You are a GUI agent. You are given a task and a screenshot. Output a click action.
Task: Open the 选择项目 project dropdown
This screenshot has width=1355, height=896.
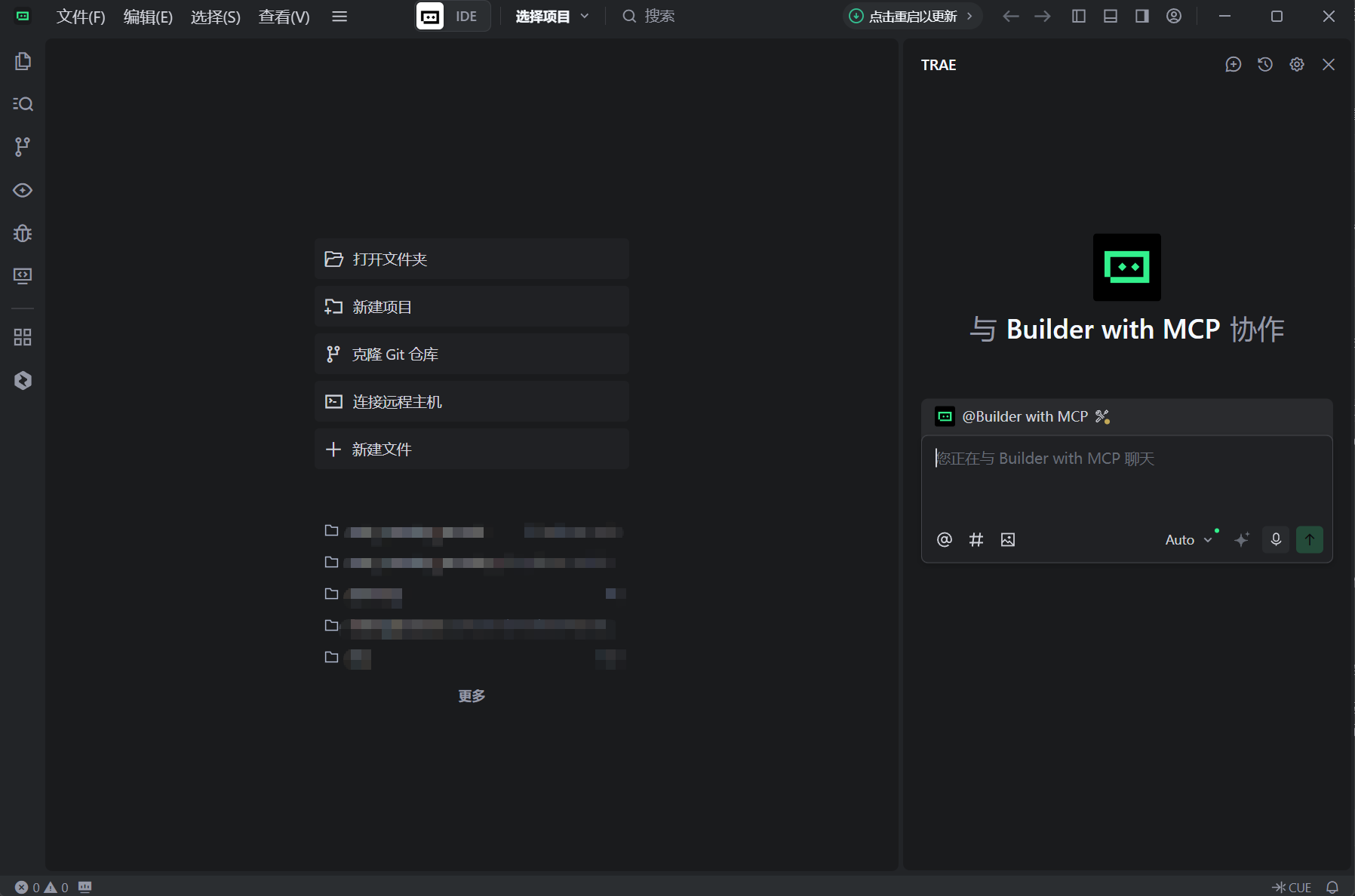click(x=552, y=16)
